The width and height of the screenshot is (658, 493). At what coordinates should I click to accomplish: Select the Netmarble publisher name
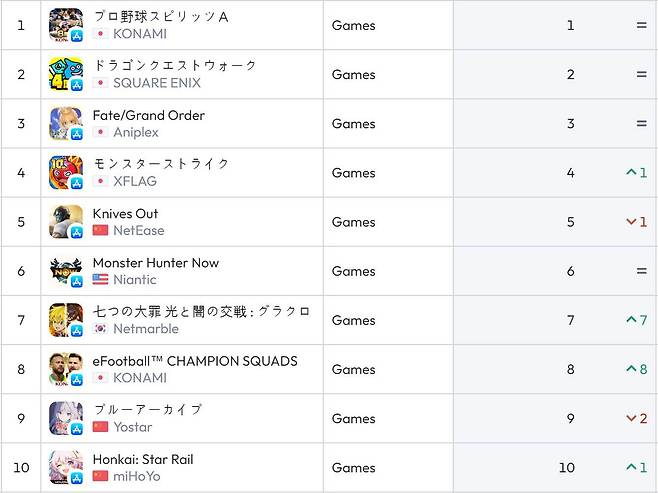click(145, 329)
